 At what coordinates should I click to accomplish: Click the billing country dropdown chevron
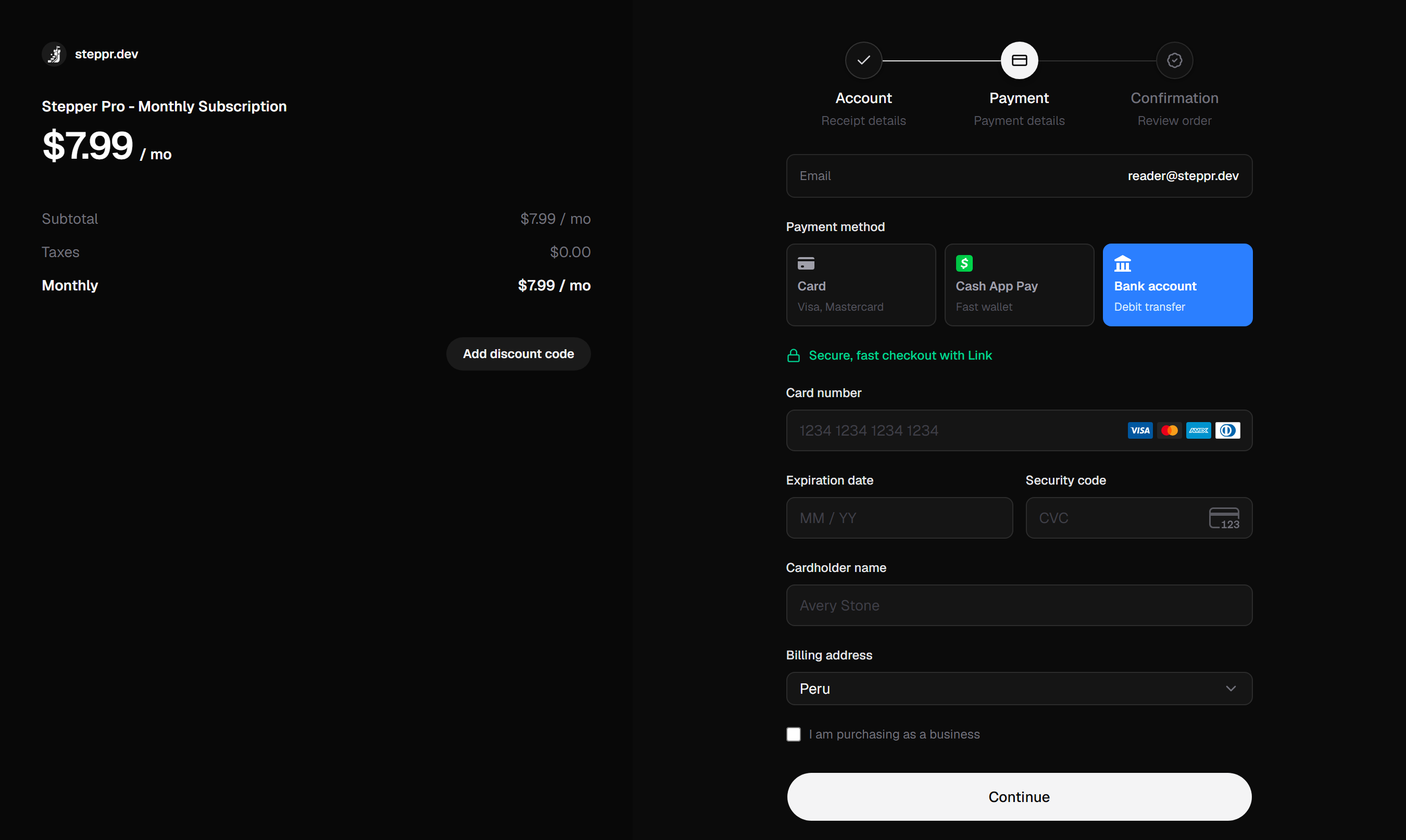pos(1231,689)
